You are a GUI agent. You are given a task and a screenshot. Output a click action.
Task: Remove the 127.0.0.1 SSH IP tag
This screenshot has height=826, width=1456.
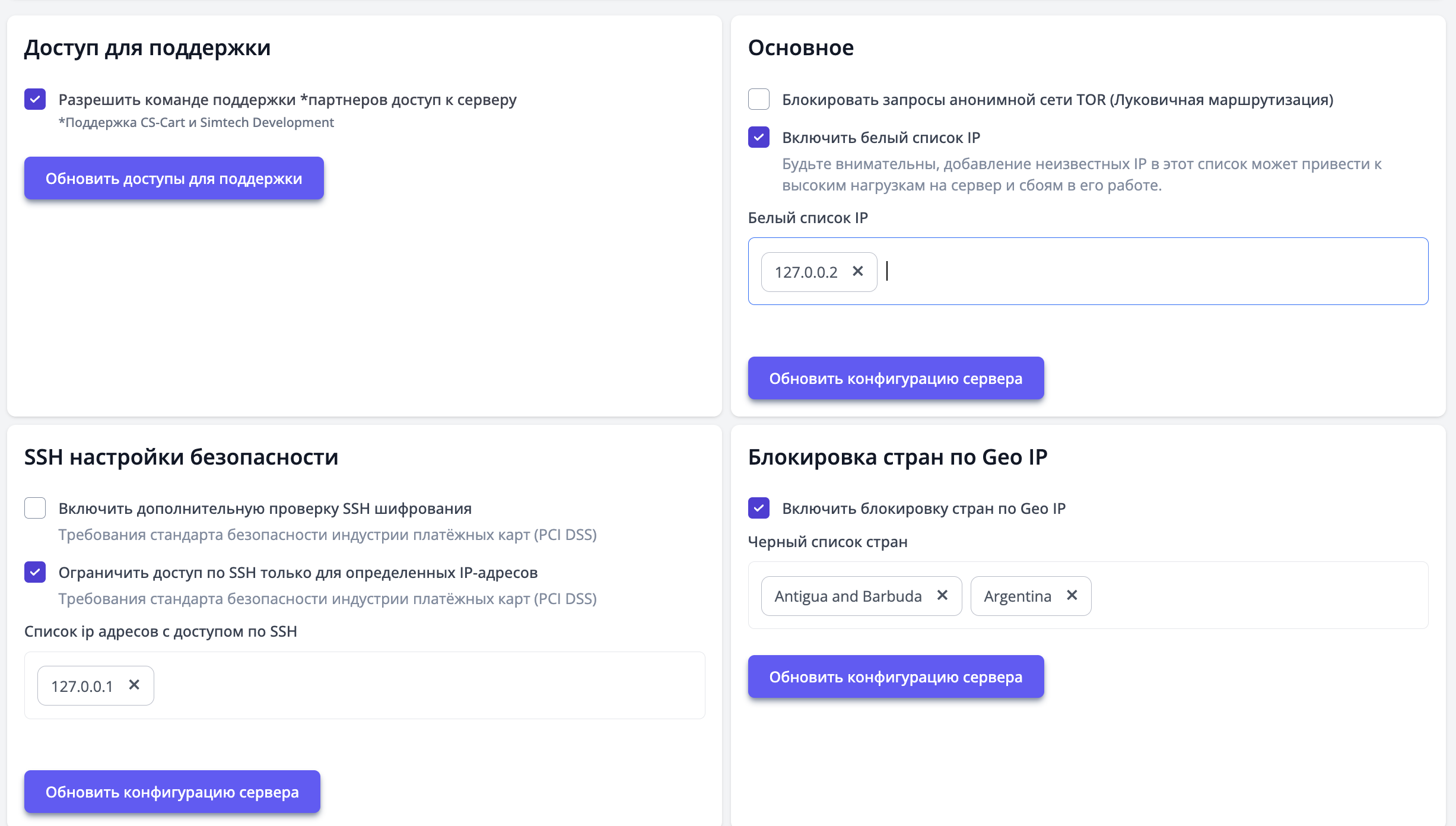(134, 685)
